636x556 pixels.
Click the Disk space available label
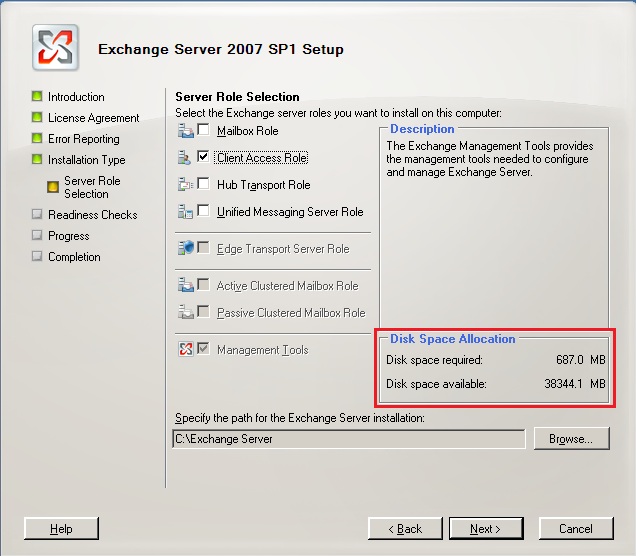coord(436,384)
